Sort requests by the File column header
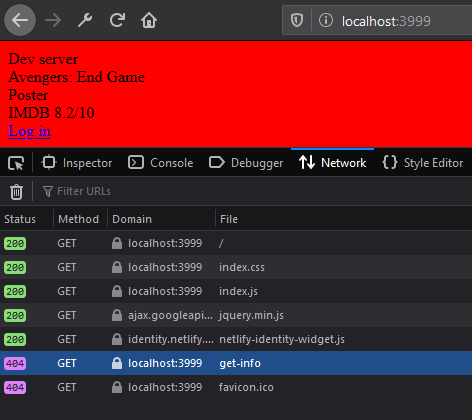The image size is (472, 420). 344,219
